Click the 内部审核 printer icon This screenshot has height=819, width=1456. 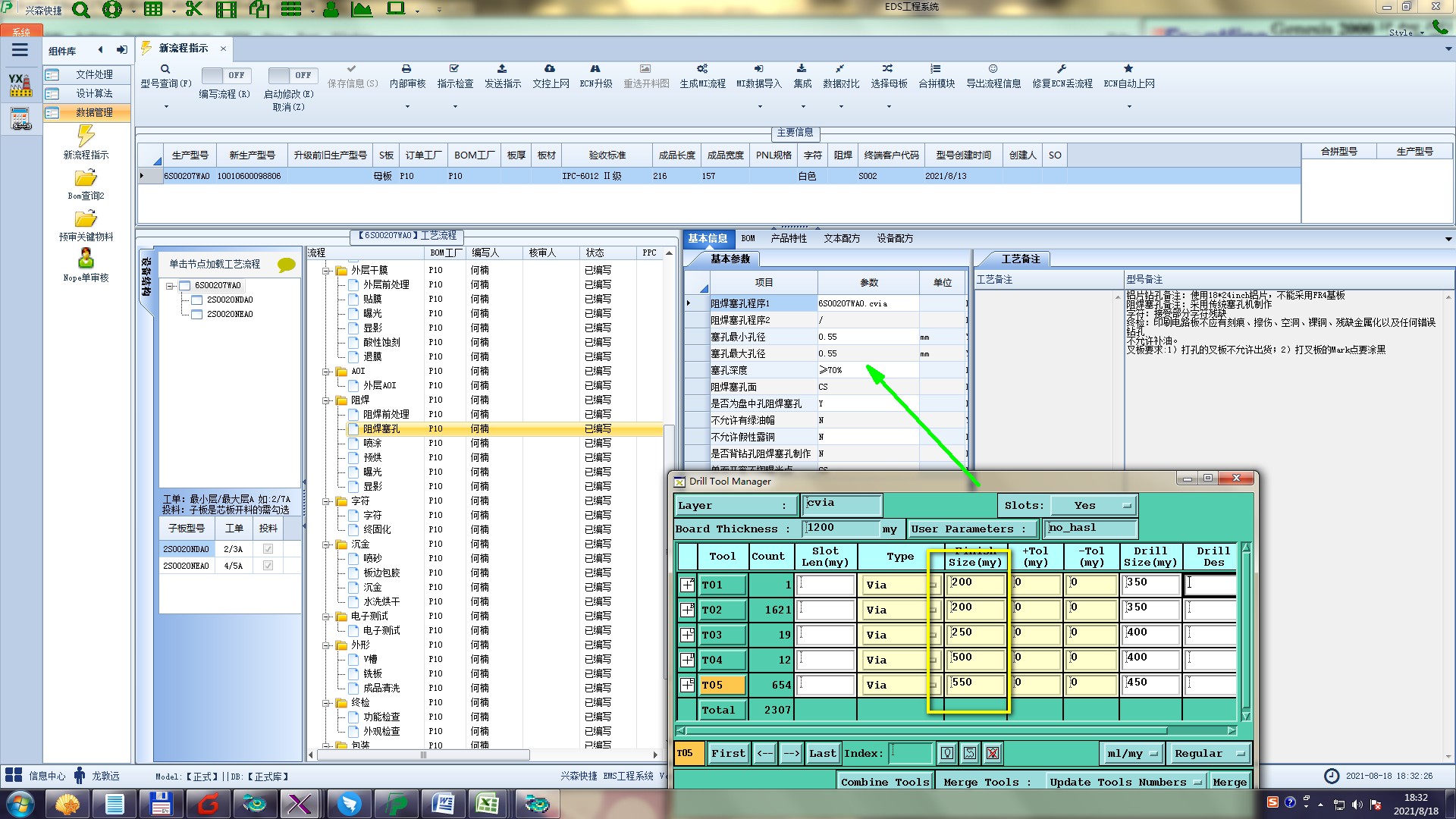(406, 69)
